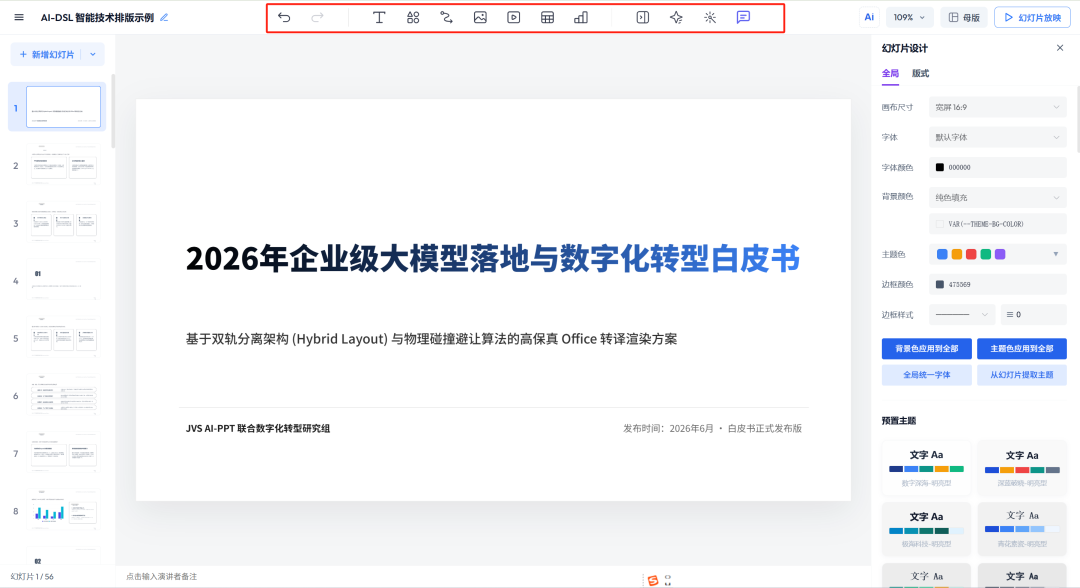Click the VAR(--THEME-BG-COLOR) background swatch
This screenshot has height=588, width=1080.
tap(939, 224)
